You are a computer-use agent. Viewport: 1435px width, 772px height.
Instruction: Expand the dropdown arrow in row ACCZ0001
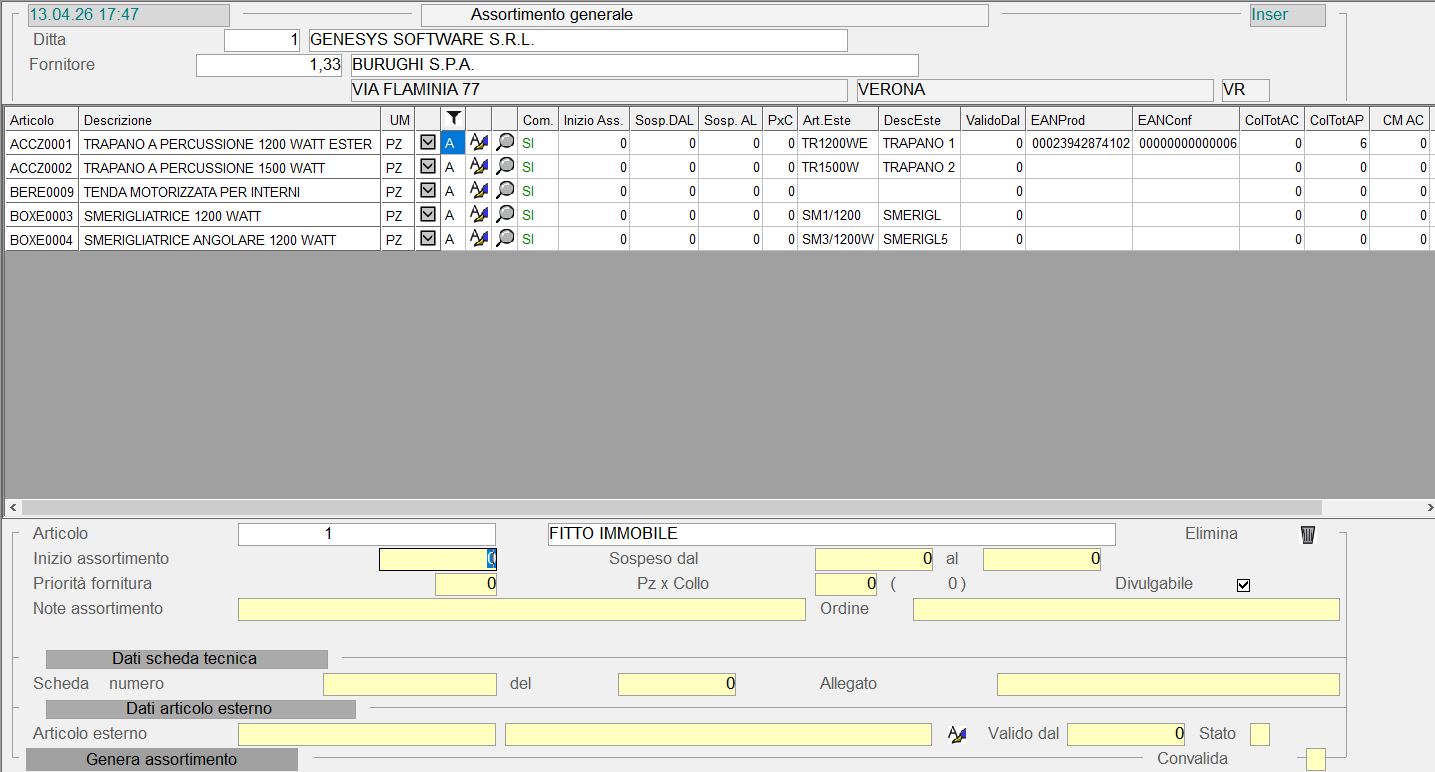pos(428,143)
